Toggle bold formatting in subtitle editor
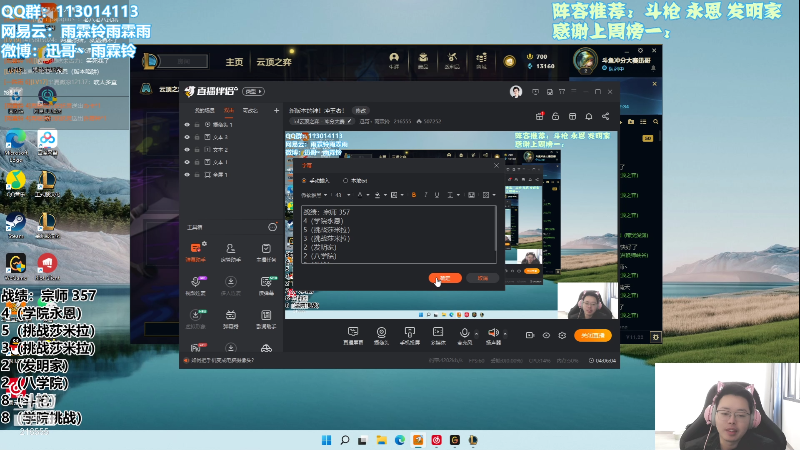 pyautogui.click(x=414, y=195)
